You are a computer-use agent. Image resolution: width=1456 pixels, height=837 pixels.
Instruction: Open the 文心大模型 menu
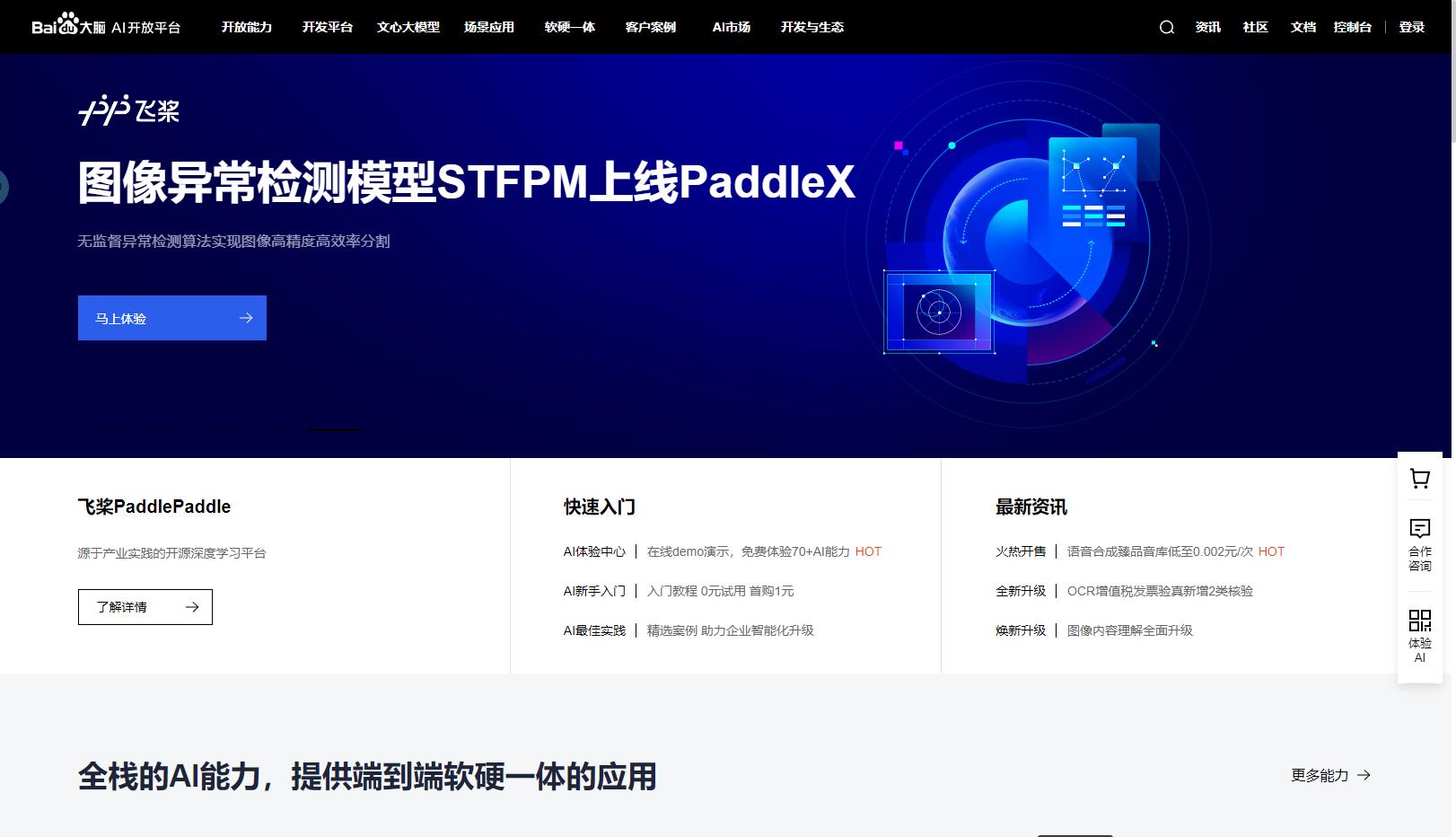(x=408, y=27)
